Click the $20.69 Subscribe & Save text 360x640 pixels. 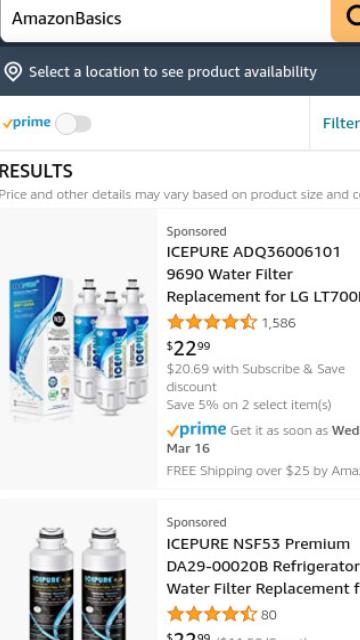(x=256, y=378)
